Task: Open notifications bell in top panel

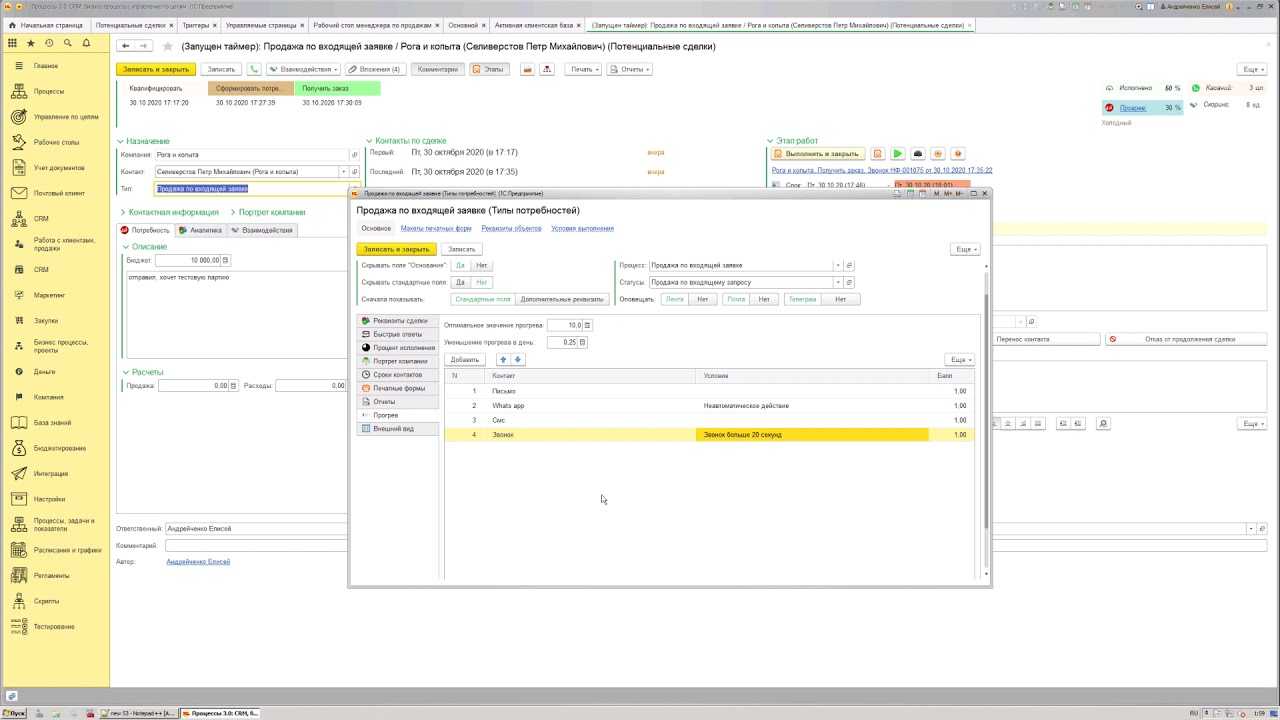Action: pyautogui.click(x=86, y=43)
